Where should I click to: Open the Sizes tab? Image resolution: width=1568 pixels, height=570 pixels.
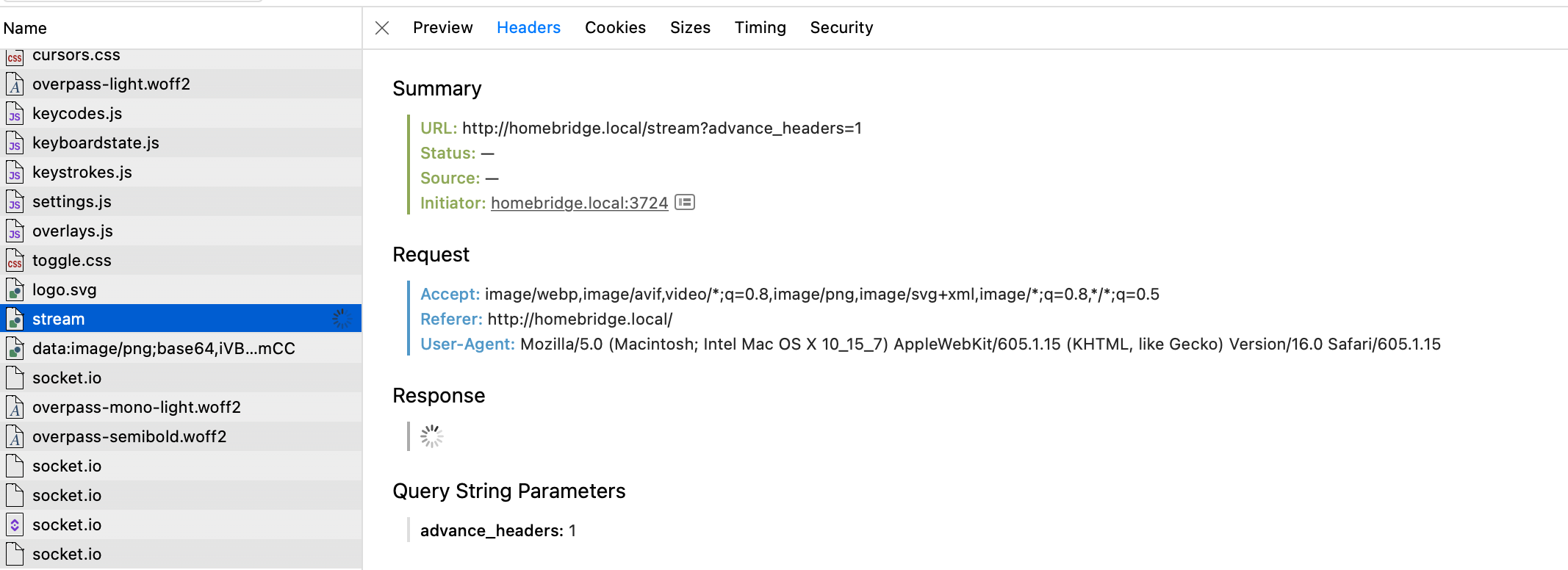689,27
